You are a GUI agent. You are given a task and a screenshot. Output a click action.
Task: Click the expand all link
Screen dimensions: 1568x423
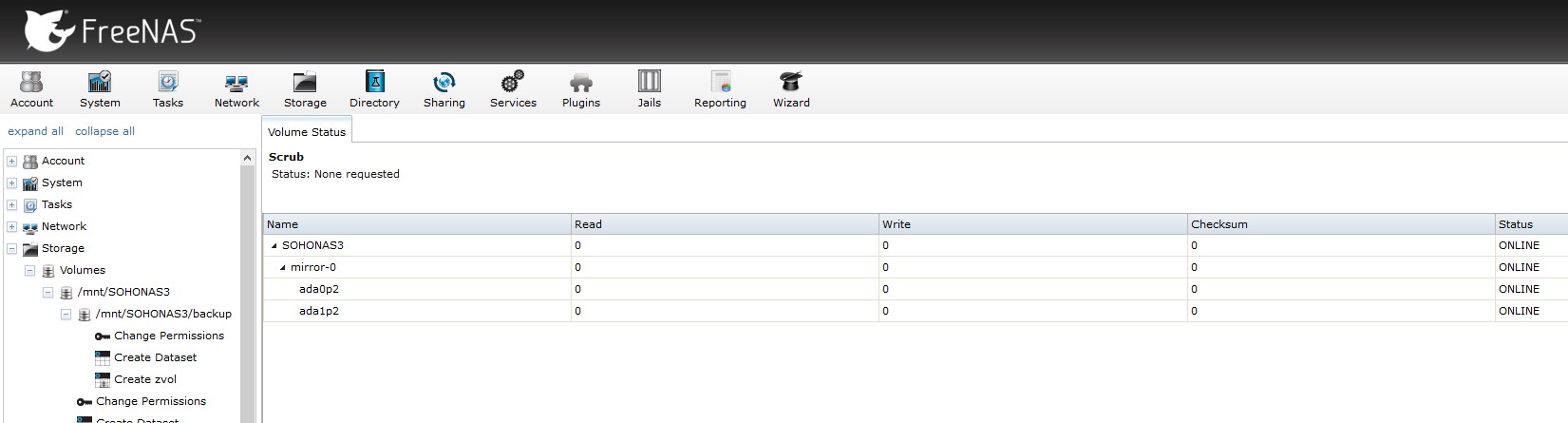coord(36,131)
